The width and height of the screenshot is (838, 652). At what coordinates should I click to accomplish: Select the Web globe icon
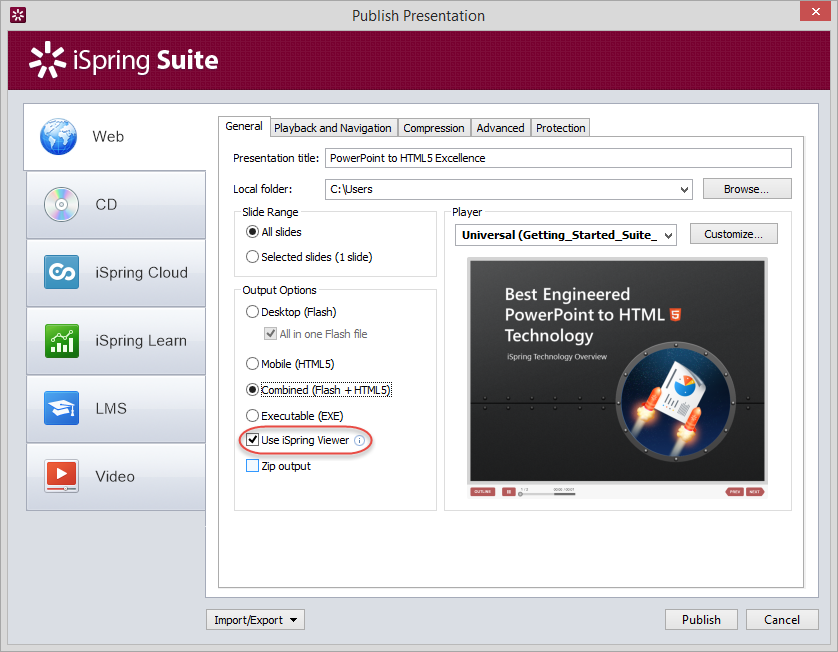coord(58,136)
